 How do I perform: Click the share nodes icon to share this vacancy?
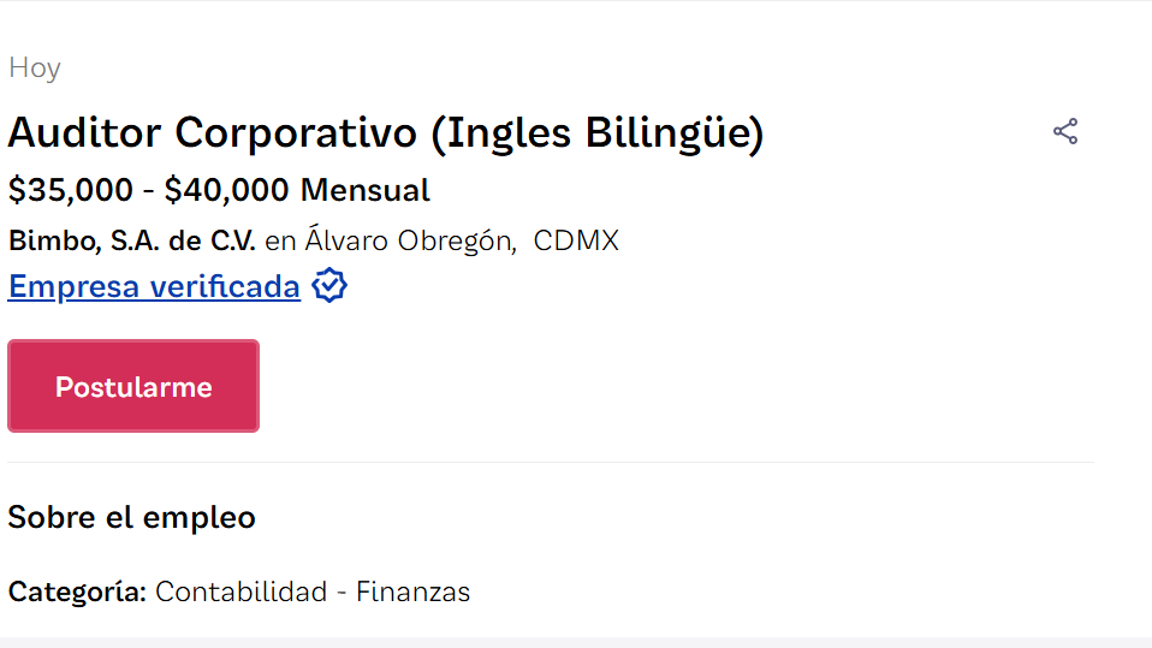(1066, 130)
